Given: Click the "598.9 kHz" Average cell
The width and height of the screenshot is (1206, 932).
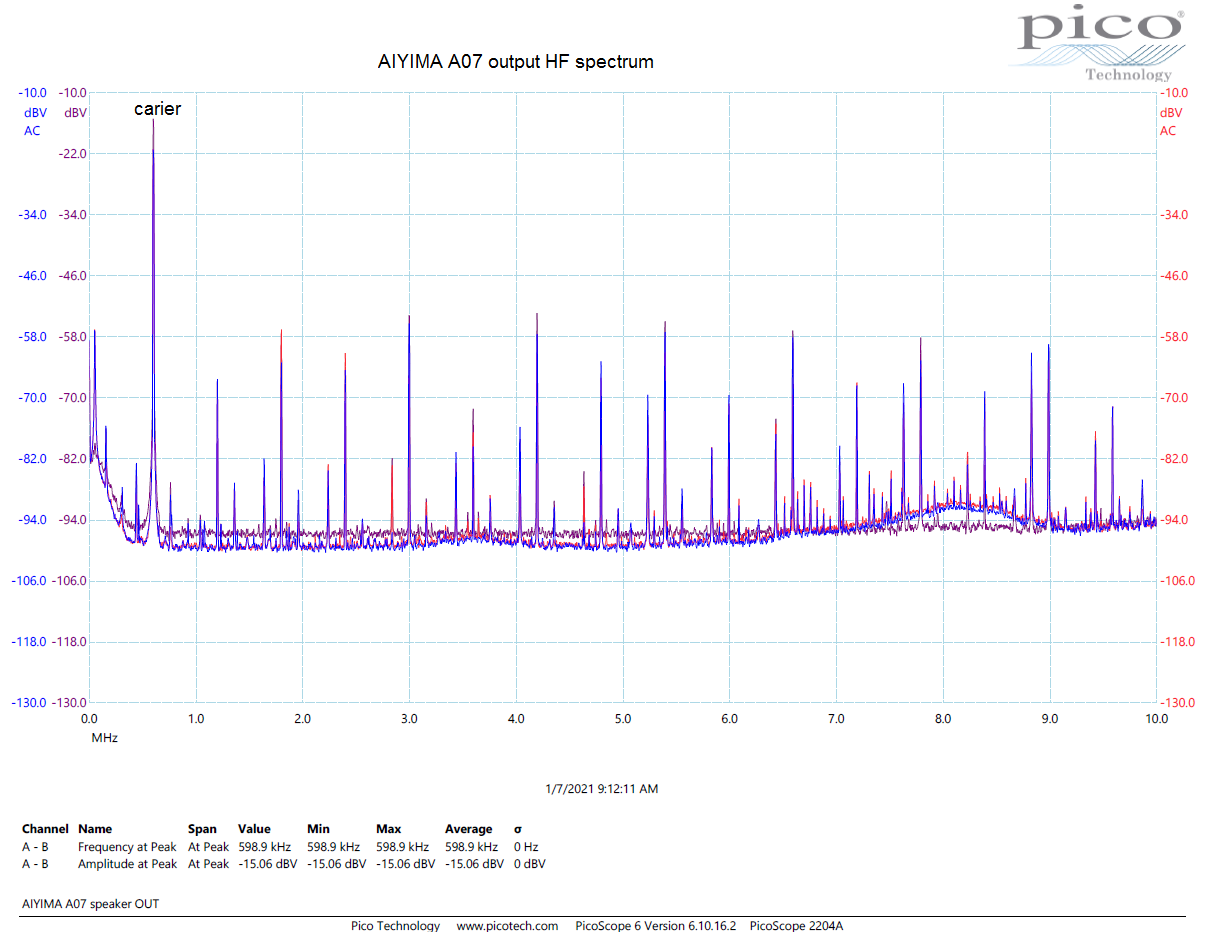Looking at the screenshot, I should (x=471, y=847).
